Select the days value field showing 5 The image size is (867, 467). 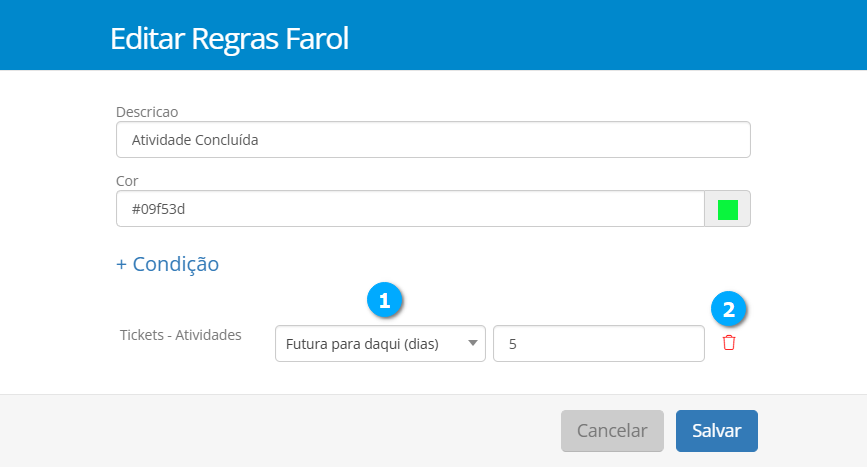pos(598,344)
